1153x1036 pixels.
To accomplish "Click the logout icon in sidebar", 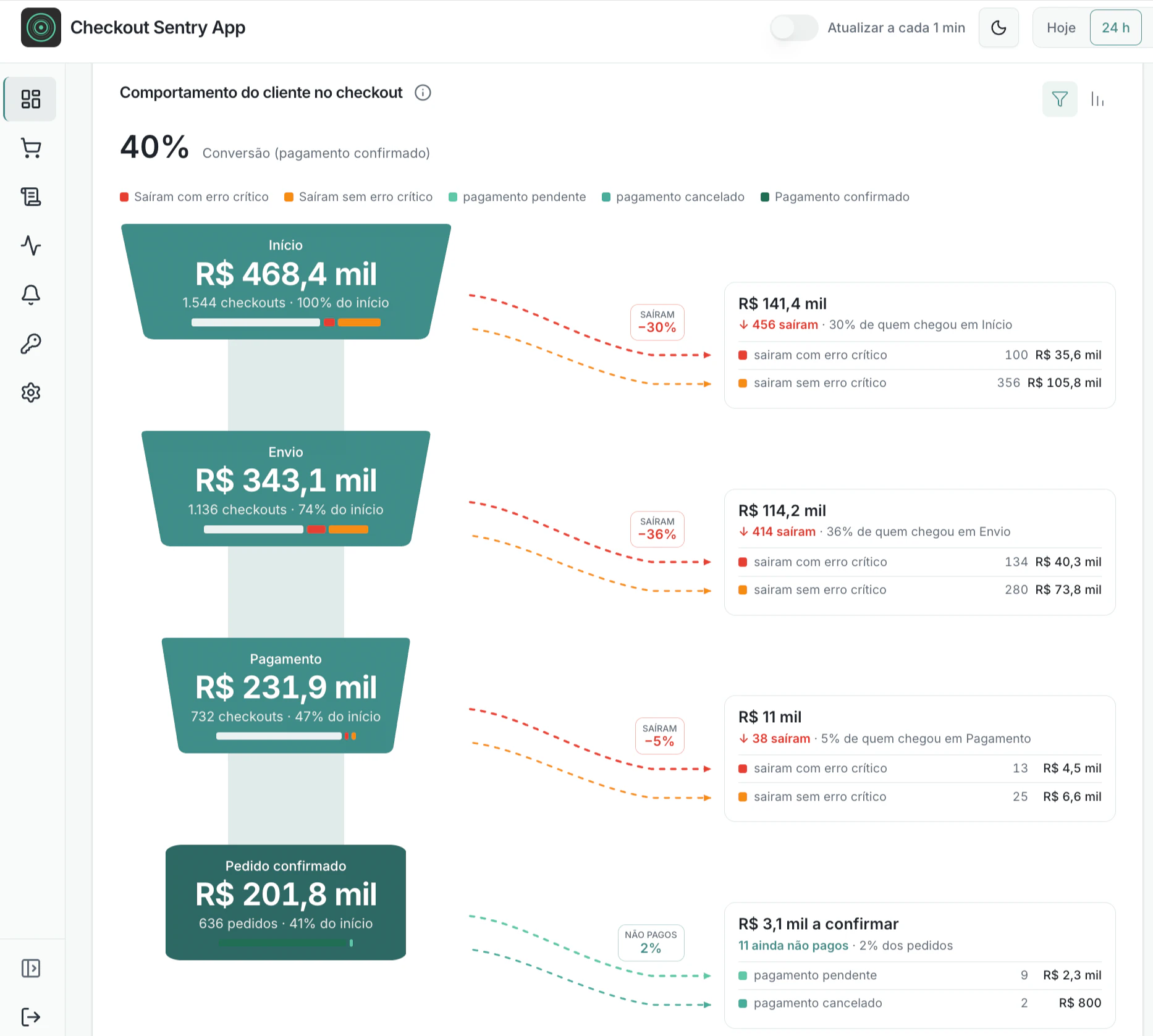I will pyautogui.click(x=31, y=1016).
